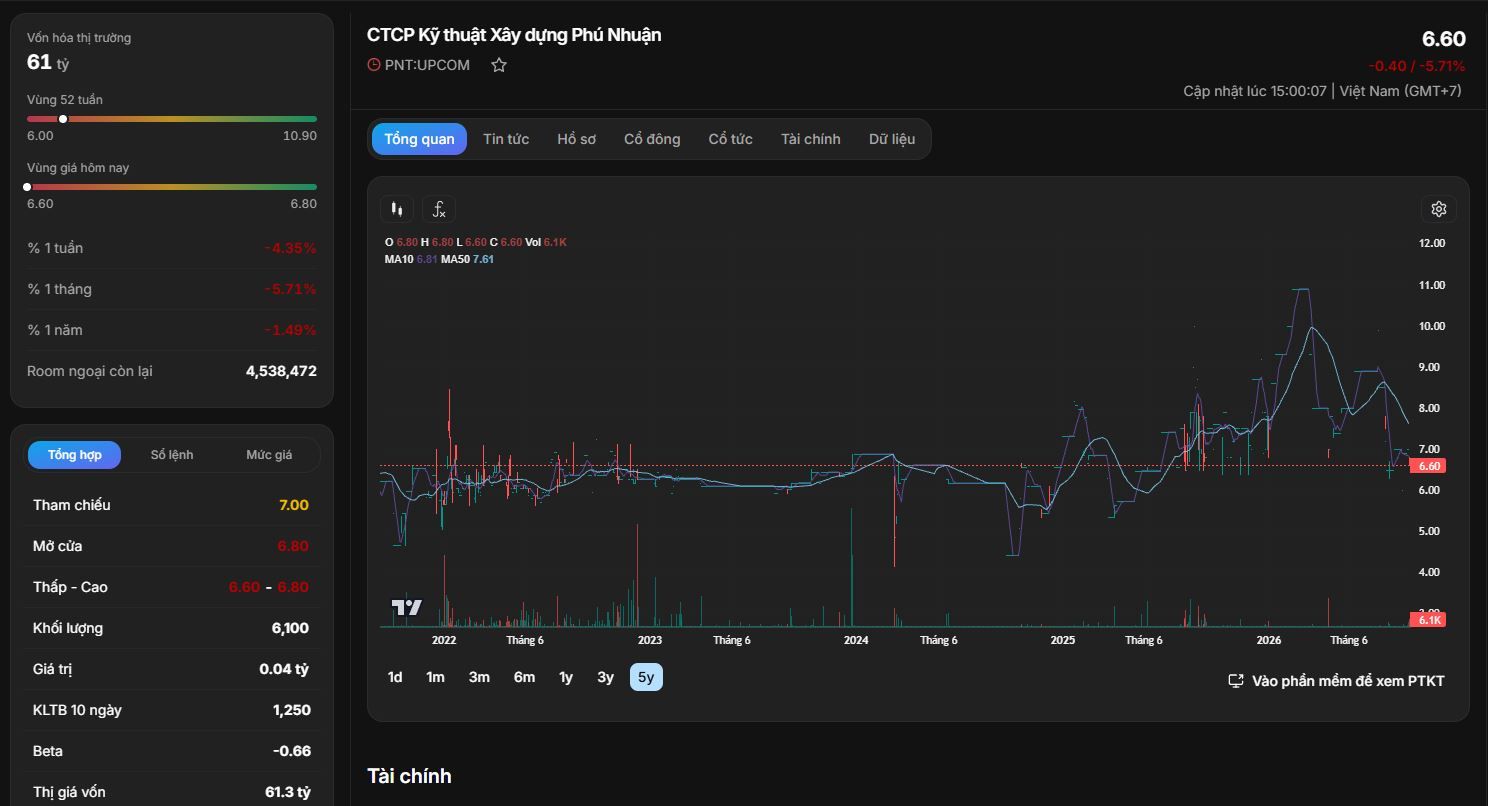
Task: Open the candlestick chart type icon
Action: tap(397, 209)
